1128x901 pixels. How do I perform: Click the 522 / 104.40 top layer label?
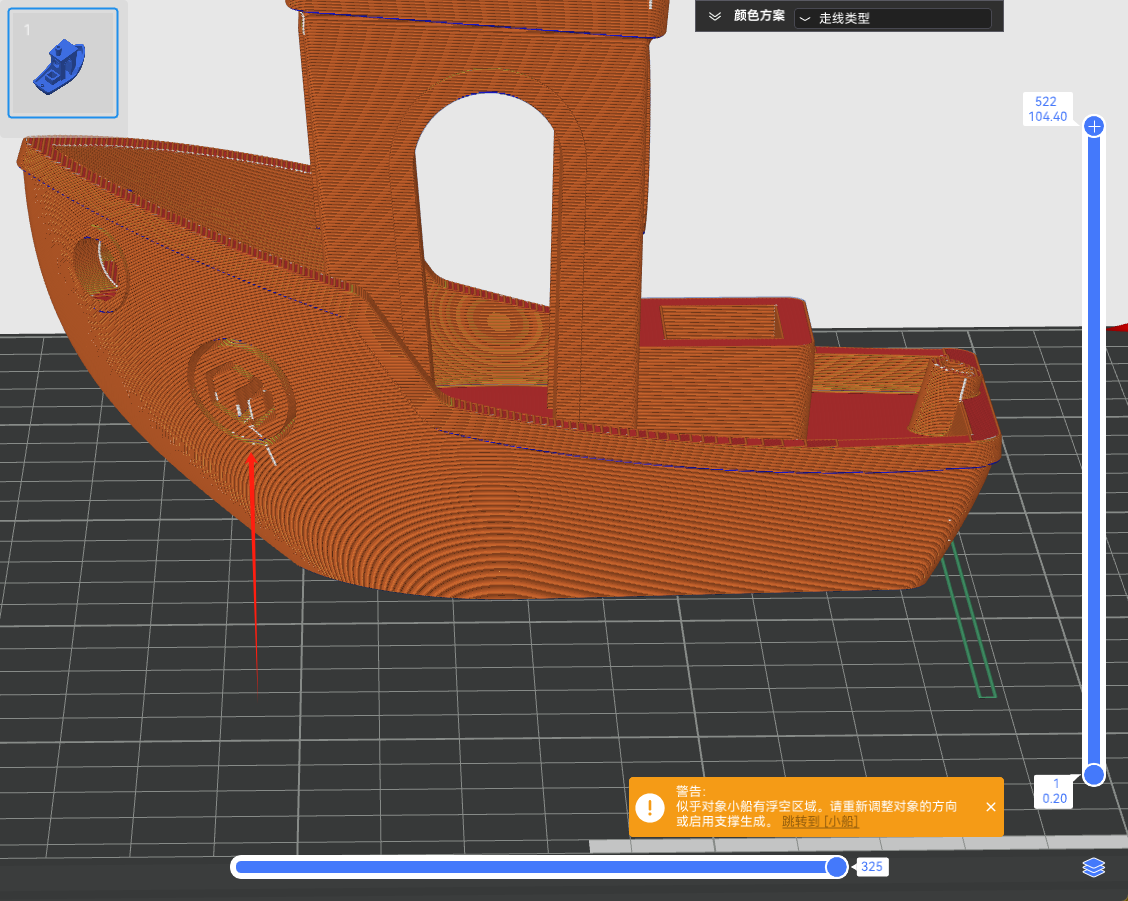[1046, 109]
